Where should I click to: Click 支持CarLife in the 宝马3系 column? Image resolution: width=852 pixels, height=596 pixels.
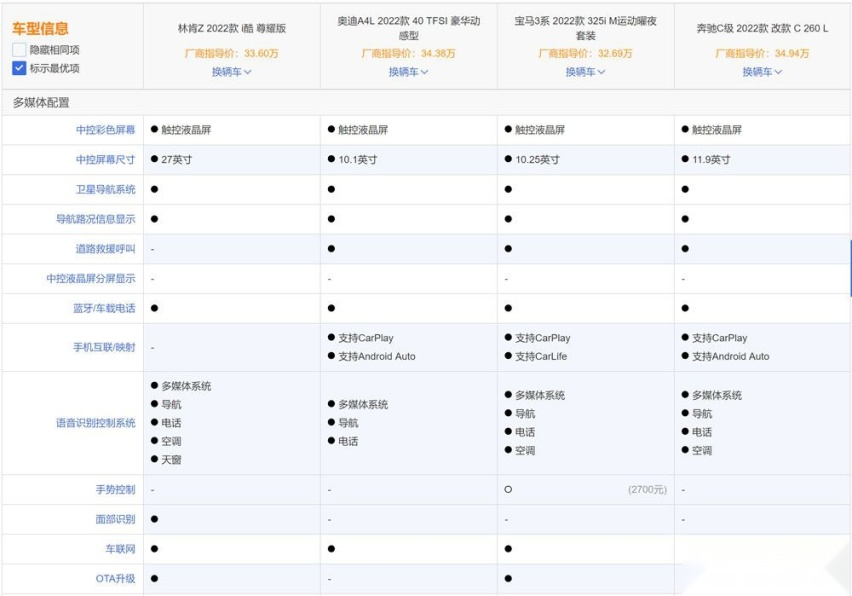(x=541, y=356)
